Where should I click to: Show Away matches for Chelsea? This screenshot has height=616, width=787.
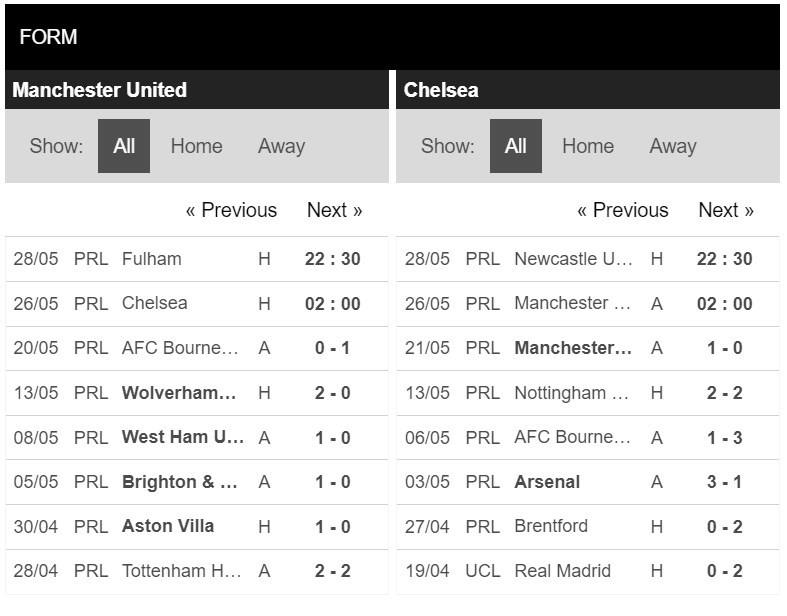coord(673,146)
